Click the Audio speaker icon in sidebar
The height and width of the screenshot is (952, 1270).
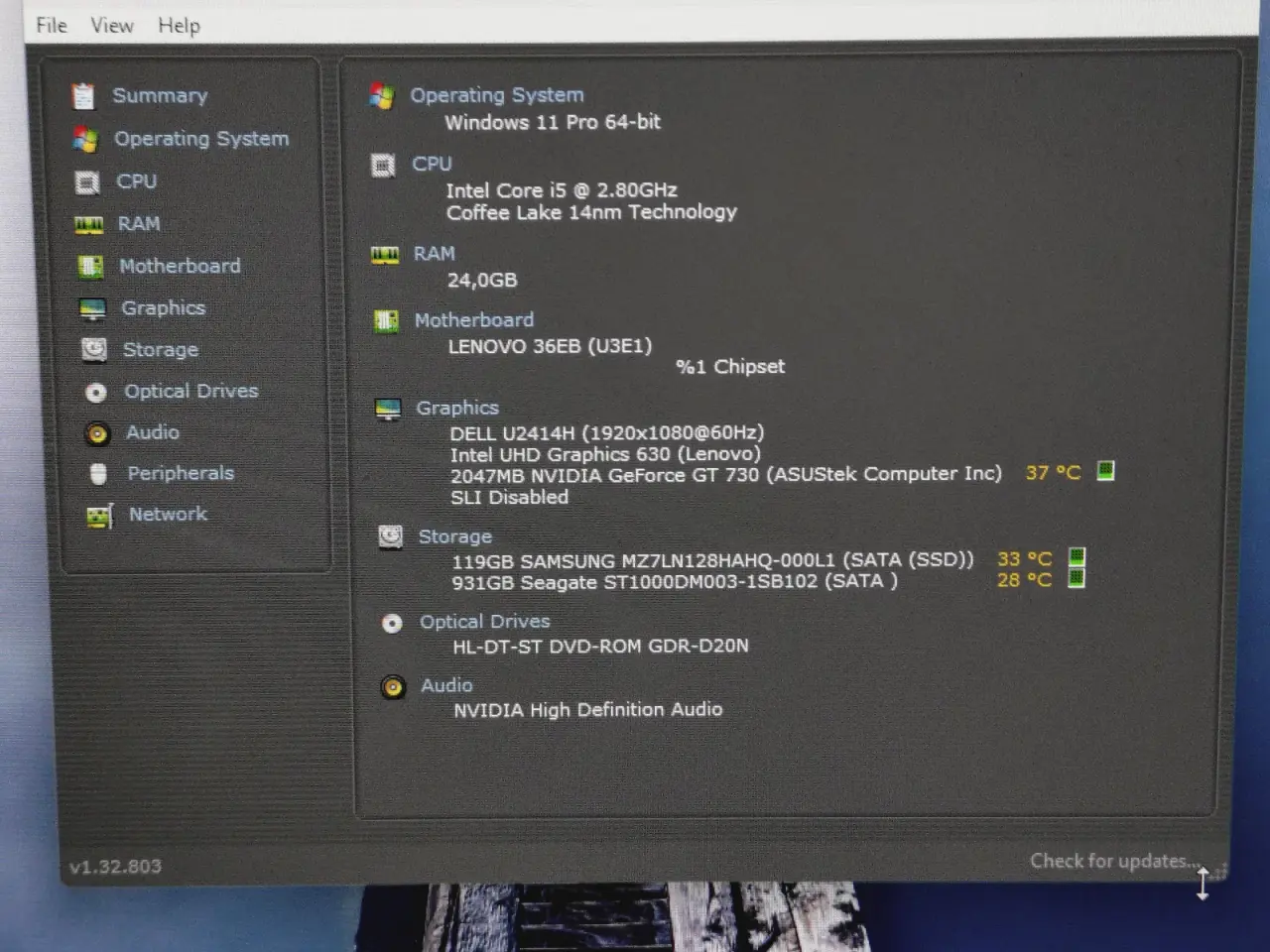[x=97, y=433]
